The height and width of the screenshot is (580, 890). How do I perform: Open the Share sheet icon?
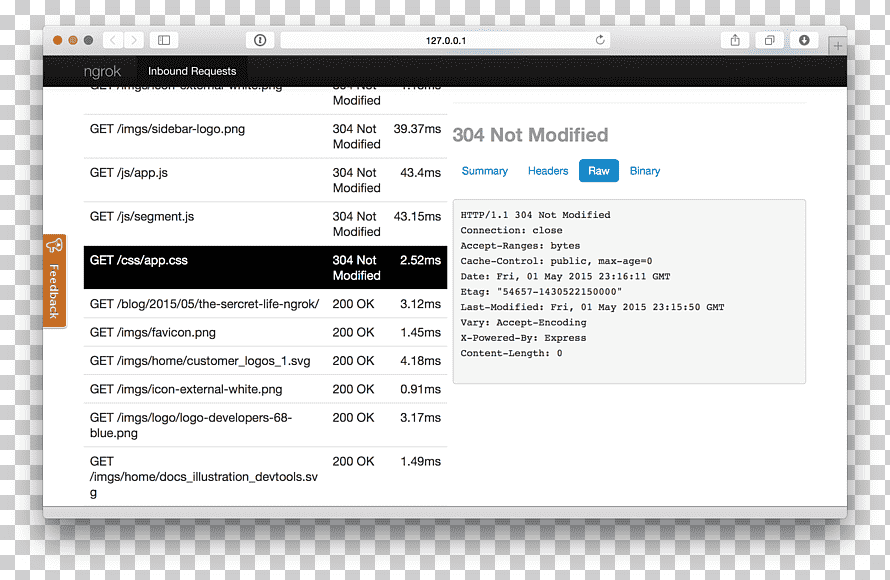point(735,40)
